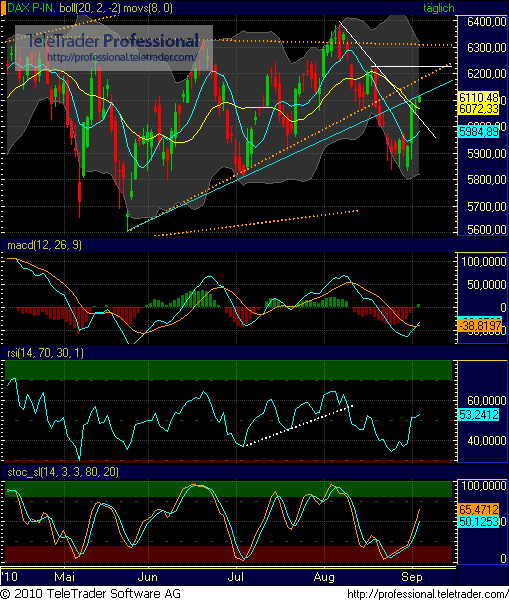This screenshot has height=603, width=509.
Task: Click the 5900,00 price axis label
Action: click(x=486, y=154)
